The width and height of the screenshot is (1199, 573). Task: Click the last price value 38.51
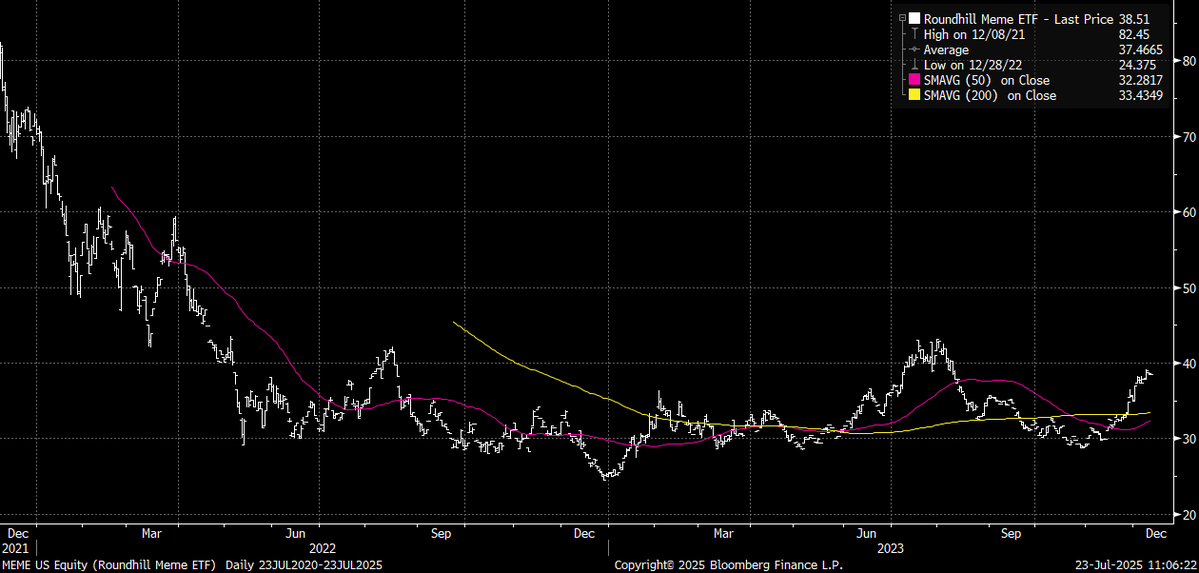pos(1134,19)
